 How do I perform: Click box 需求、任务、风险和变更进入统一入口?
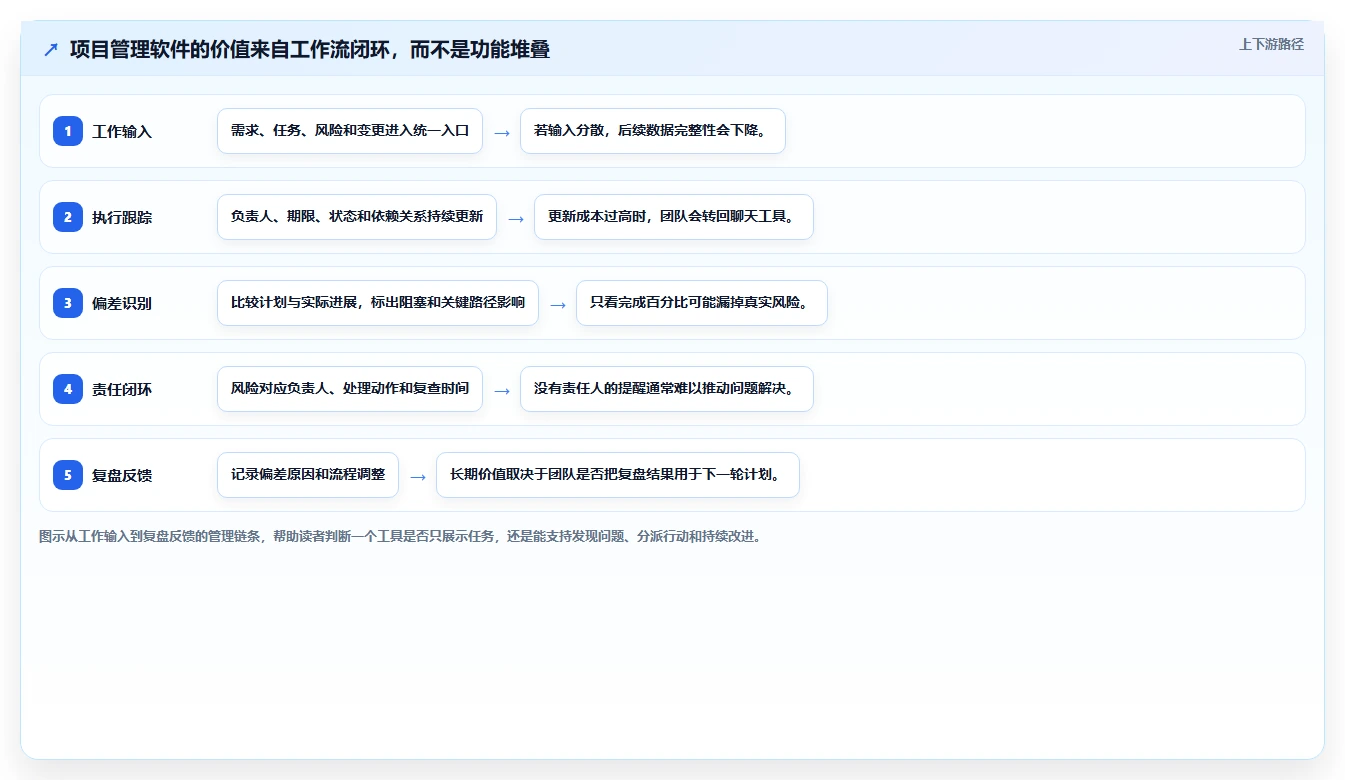click(x=350, y=131)
